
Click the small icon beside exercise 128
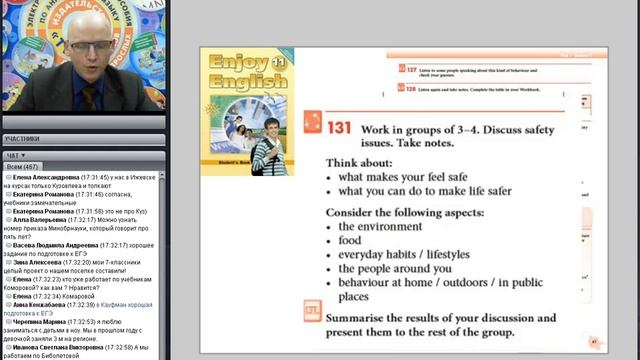[x=401, y=87]
